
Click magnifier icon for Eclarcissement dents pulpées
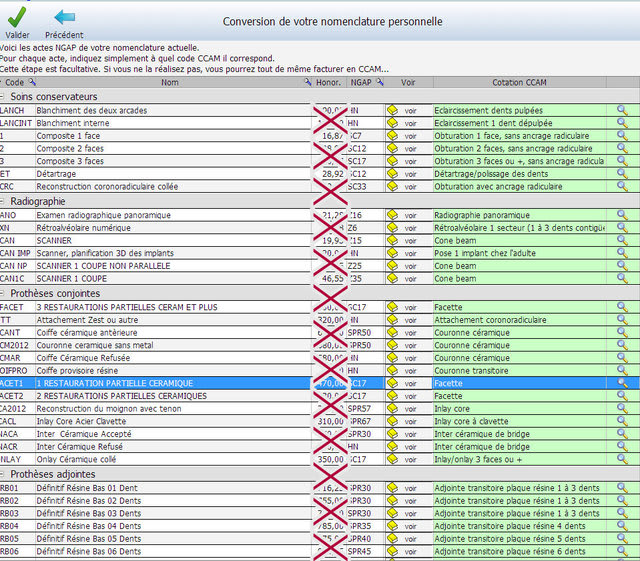(622, 109)
